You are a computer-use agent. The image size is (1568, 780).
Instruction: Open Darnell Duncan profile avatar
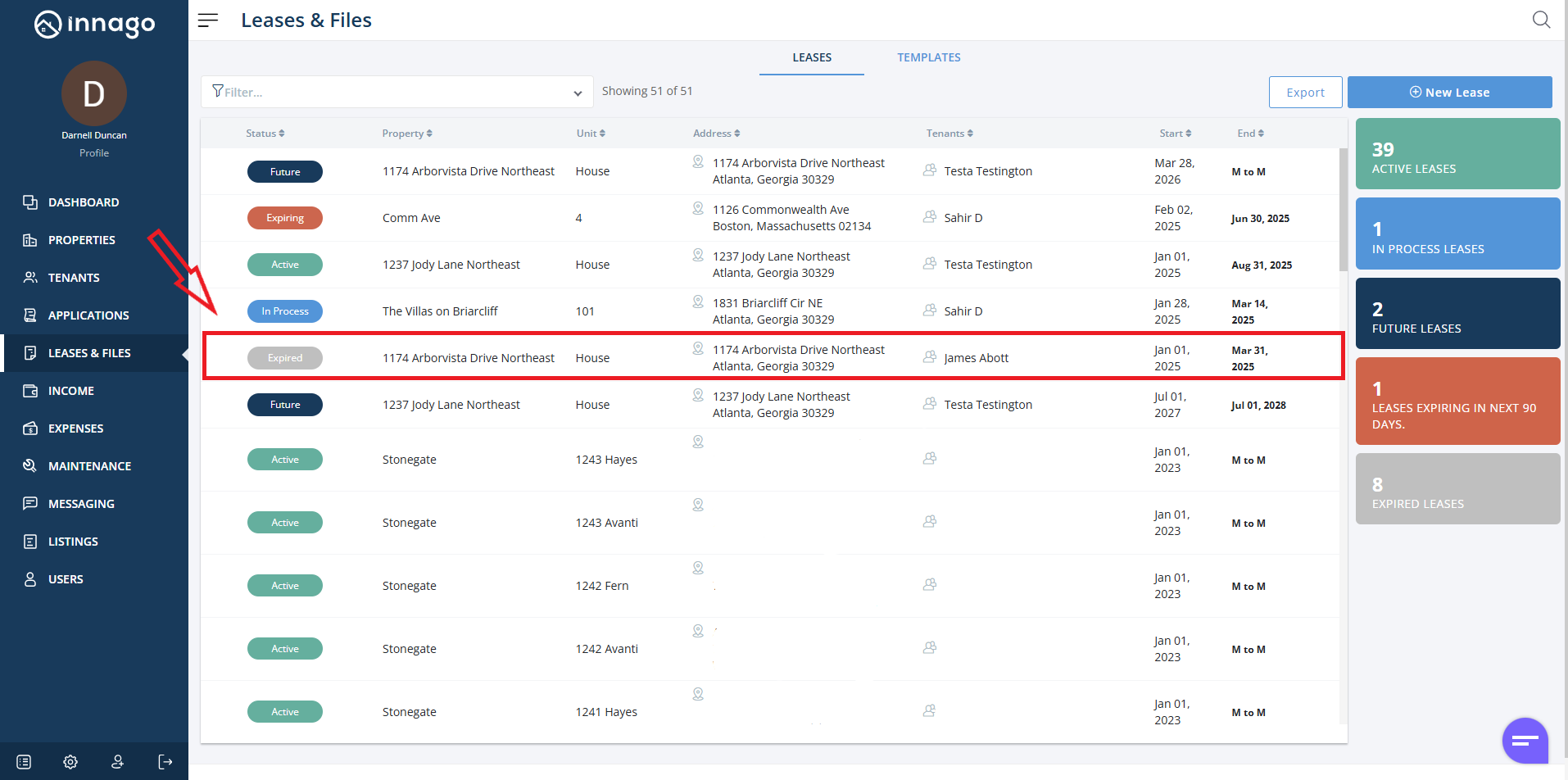click(x=94, y=94)
